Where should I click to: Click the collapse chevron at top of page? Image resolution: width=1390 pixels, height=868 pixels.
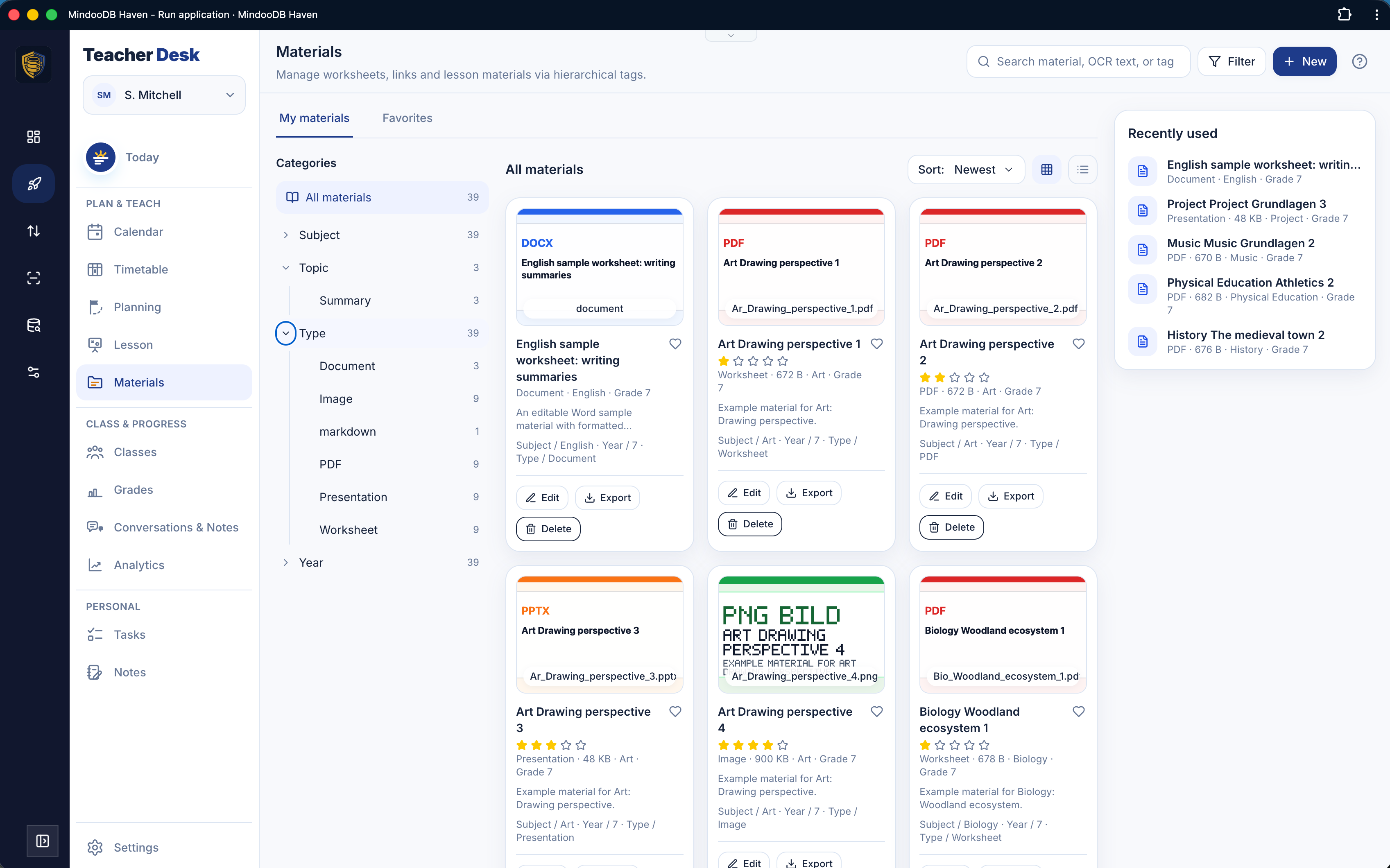coord(731,36)
